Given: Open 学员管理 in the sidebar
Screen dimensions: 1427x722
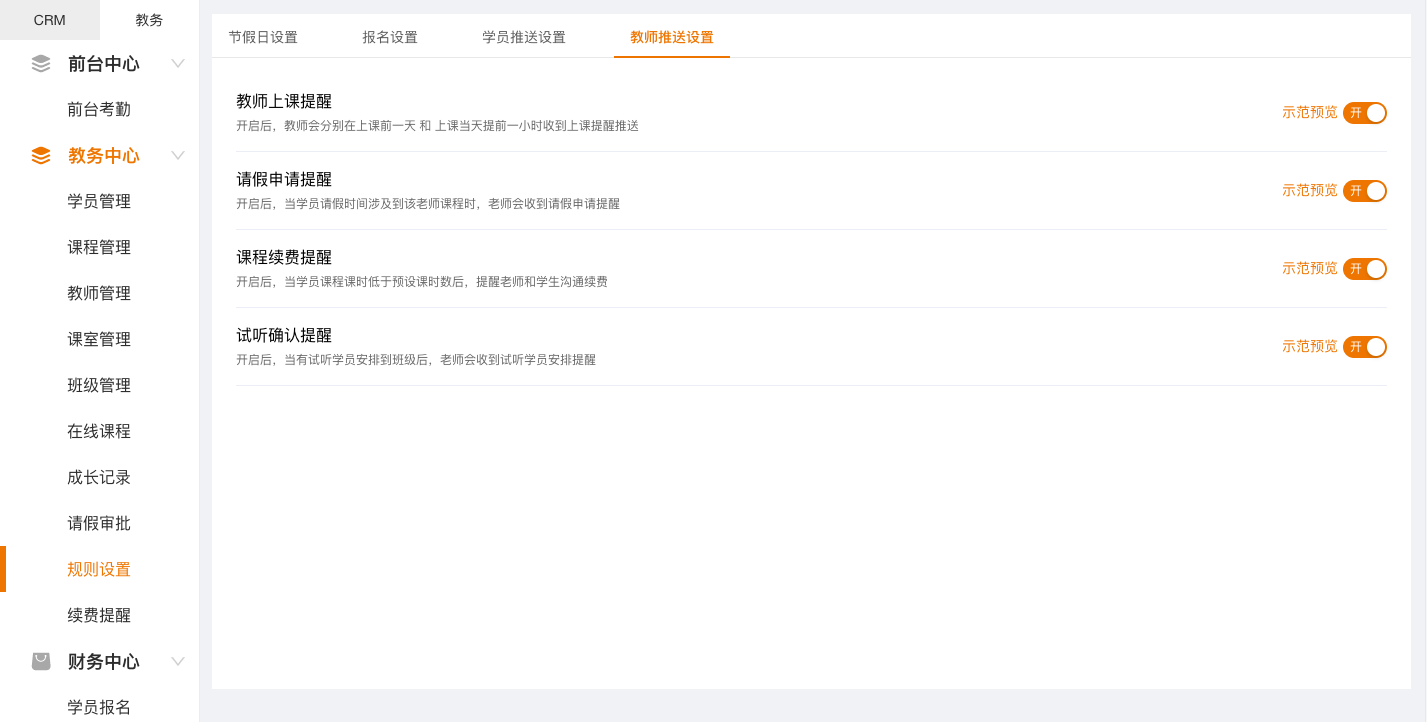Looking at the screenshot, I should tap(99, 201).
